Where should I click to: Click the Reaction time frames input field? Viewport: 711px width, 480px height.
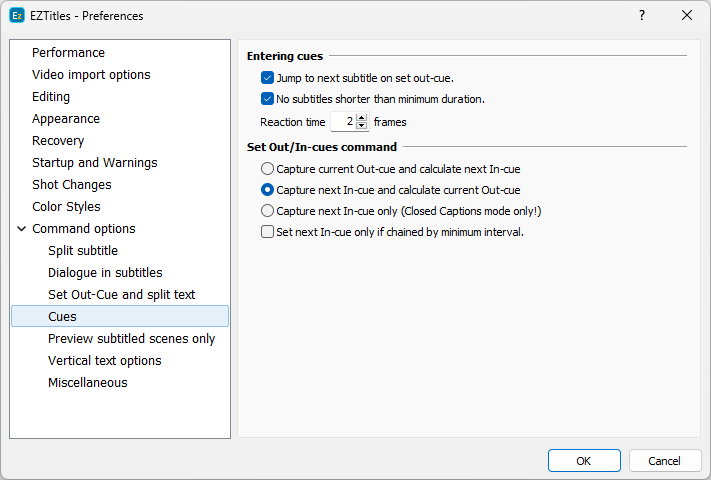[343, 122]
